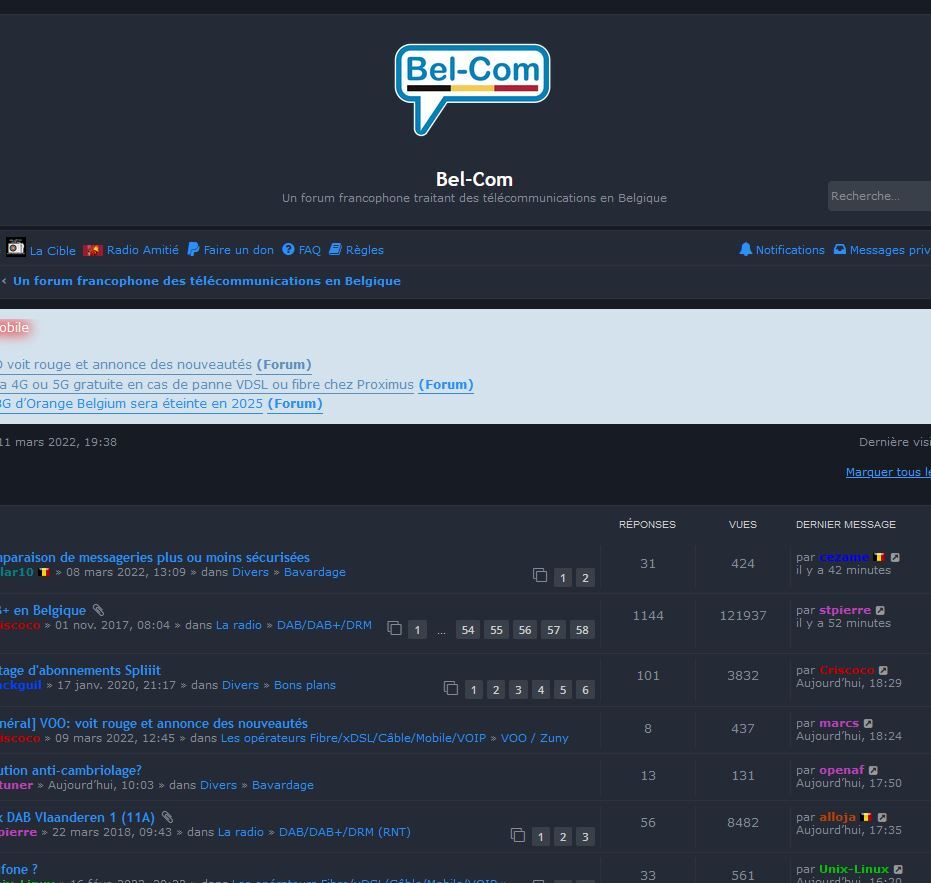Click the Messages privés inbox icon
The image size is (931, 883).
(840, 249)
